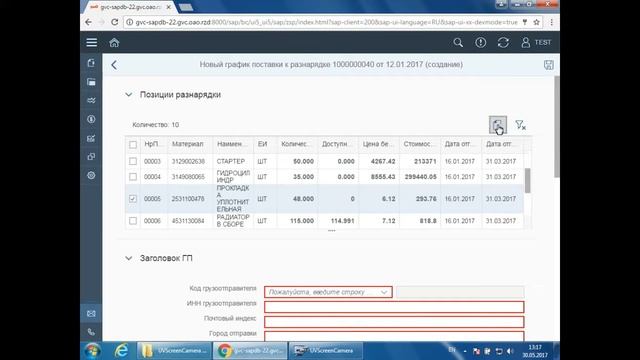The width and height of the screenshot is (640, 360).
Task: Click the Почтовый индекс input field
Action: pyautogui.click(x=394, y=322)
